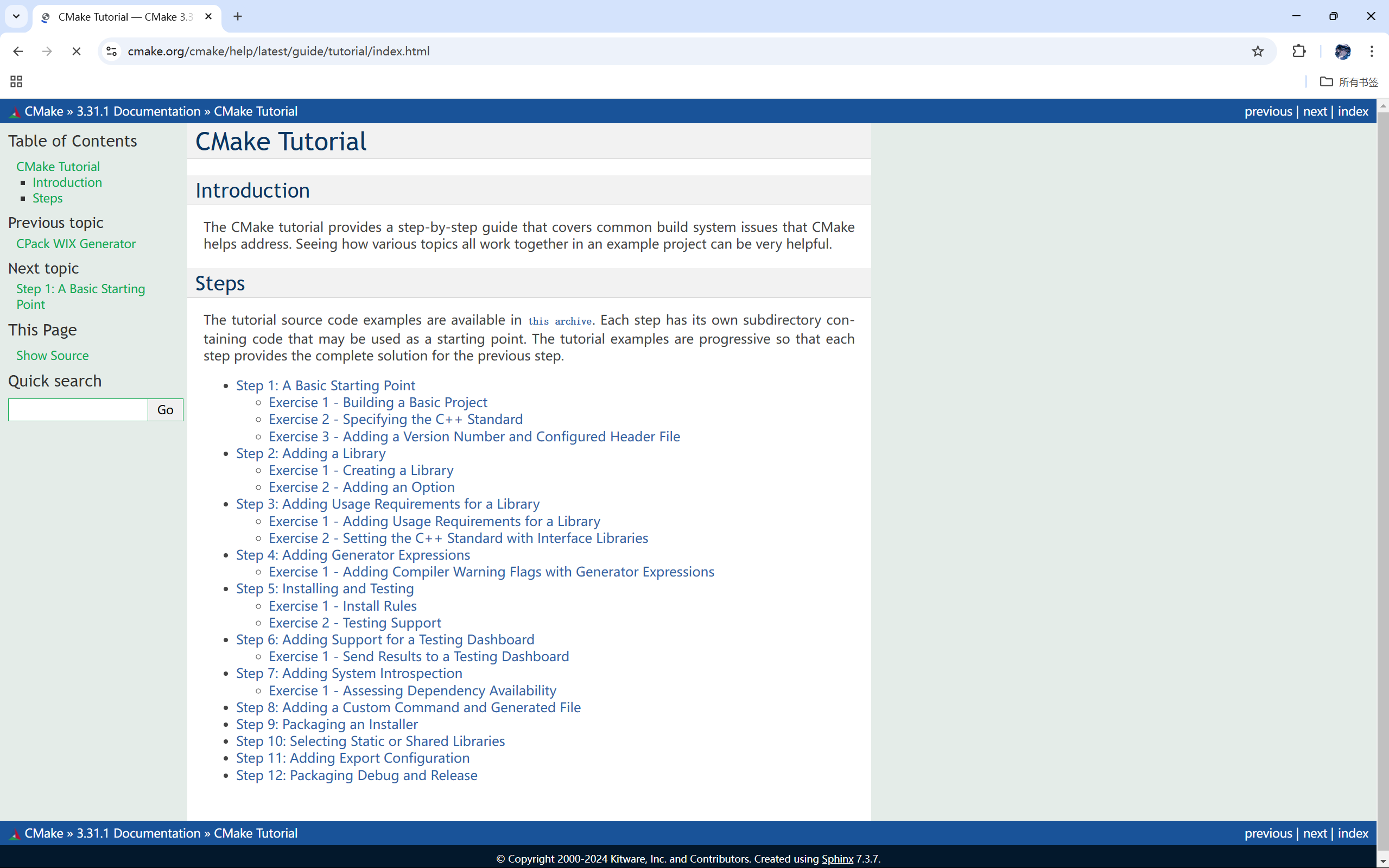Select the CMake Tutorial browser tab
1389x868 pixels.
126,17
